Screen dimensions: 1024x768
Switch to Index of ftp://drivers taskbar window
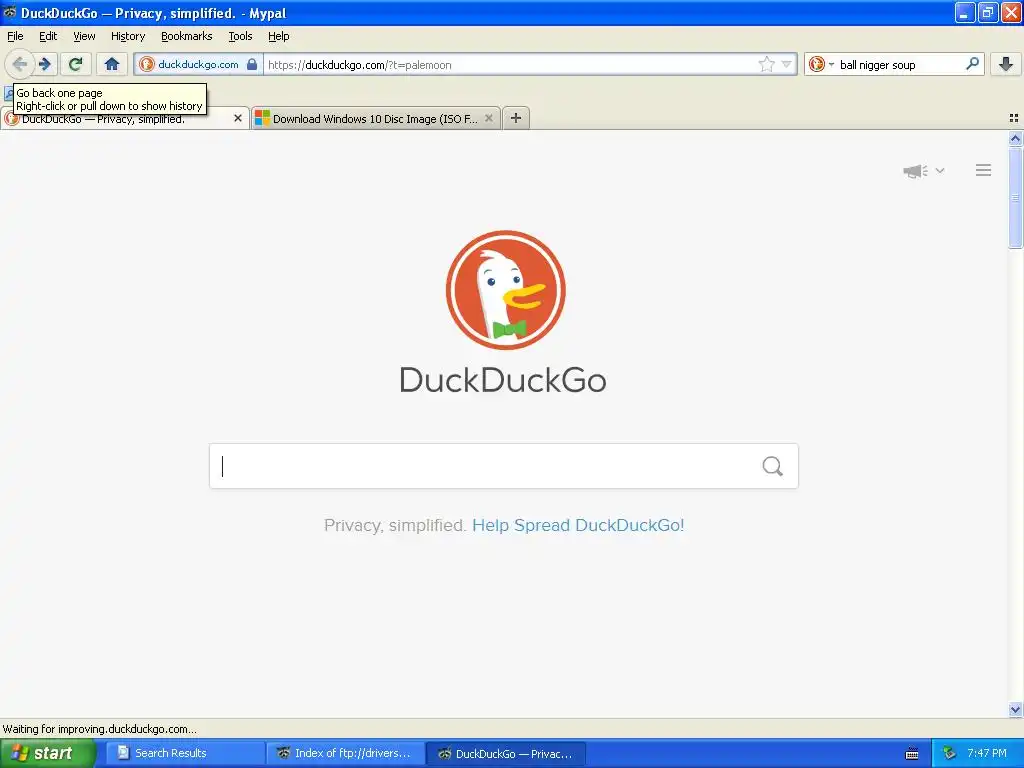point(345,753)
